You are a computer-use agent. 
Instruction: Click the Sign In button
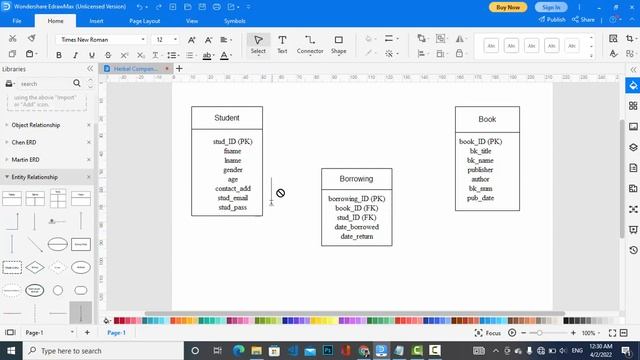pyautogui.click(x=551, y=7)
